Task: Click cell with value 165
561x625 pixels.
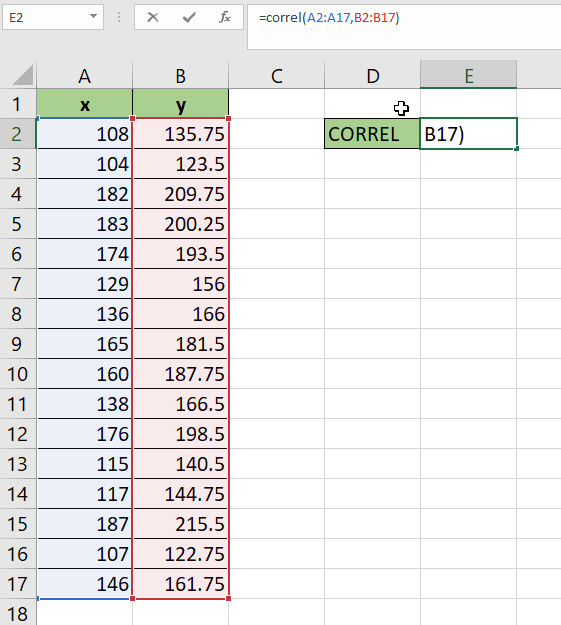Action: [x=85, y=344]
